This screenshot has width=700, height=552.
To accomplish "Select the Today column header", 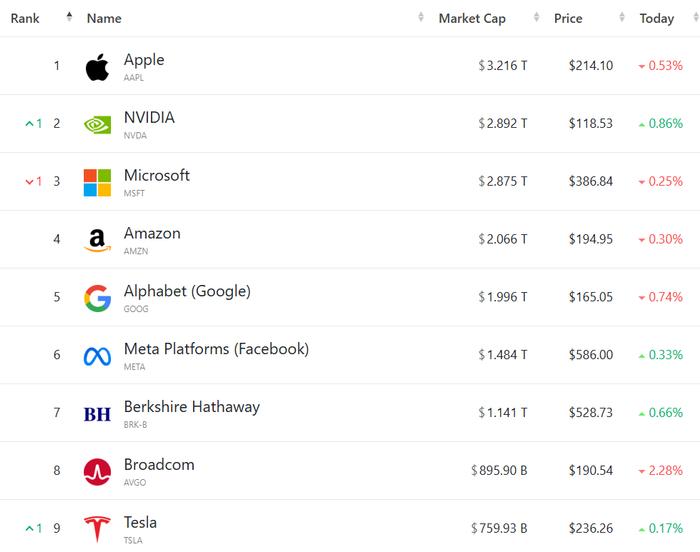I will pyautogui.click(x=657, y=18).
